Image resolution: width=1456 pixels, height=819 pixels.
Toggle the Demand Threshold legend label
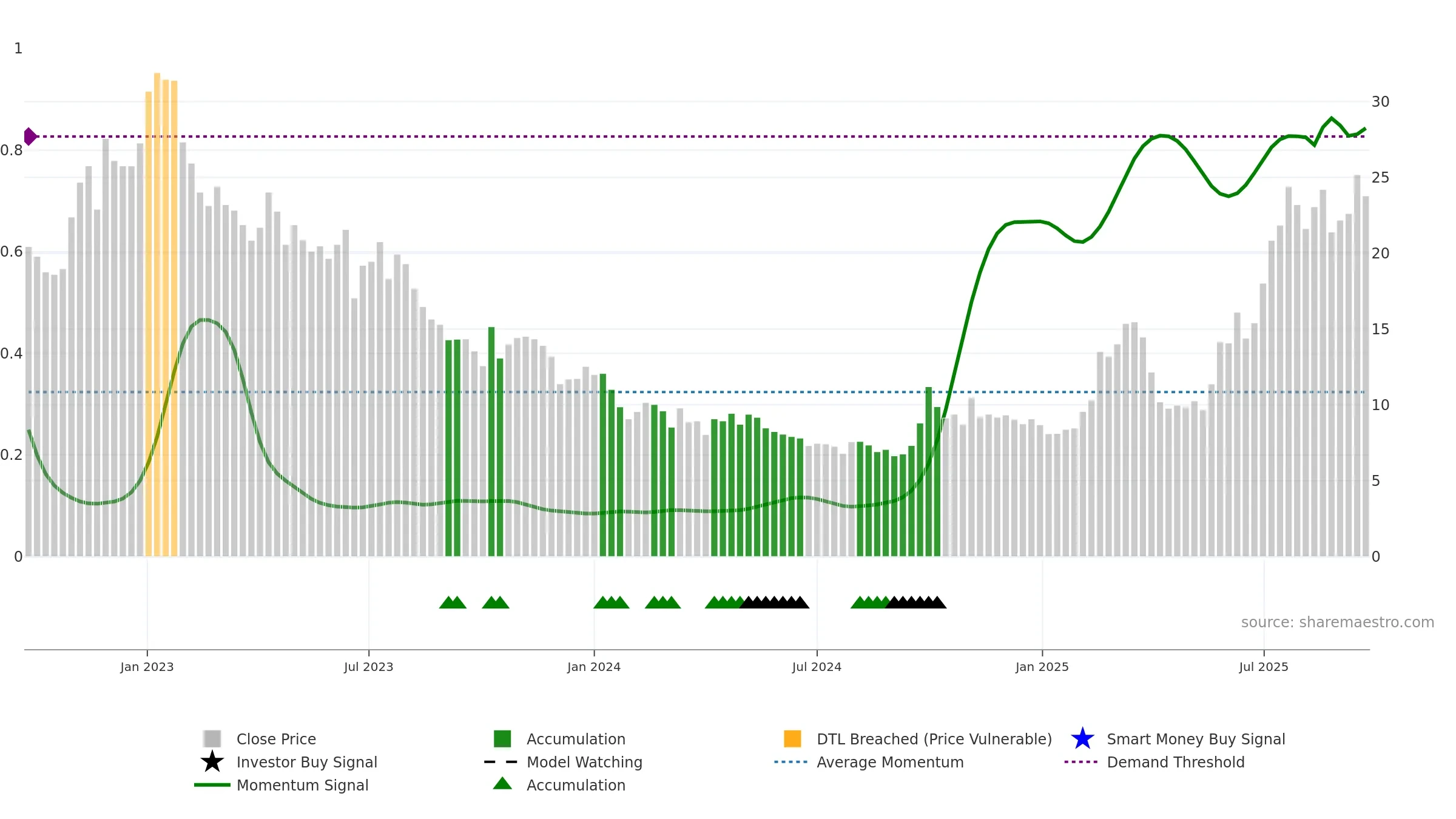pyautogui.click(x=1175, y=762)
